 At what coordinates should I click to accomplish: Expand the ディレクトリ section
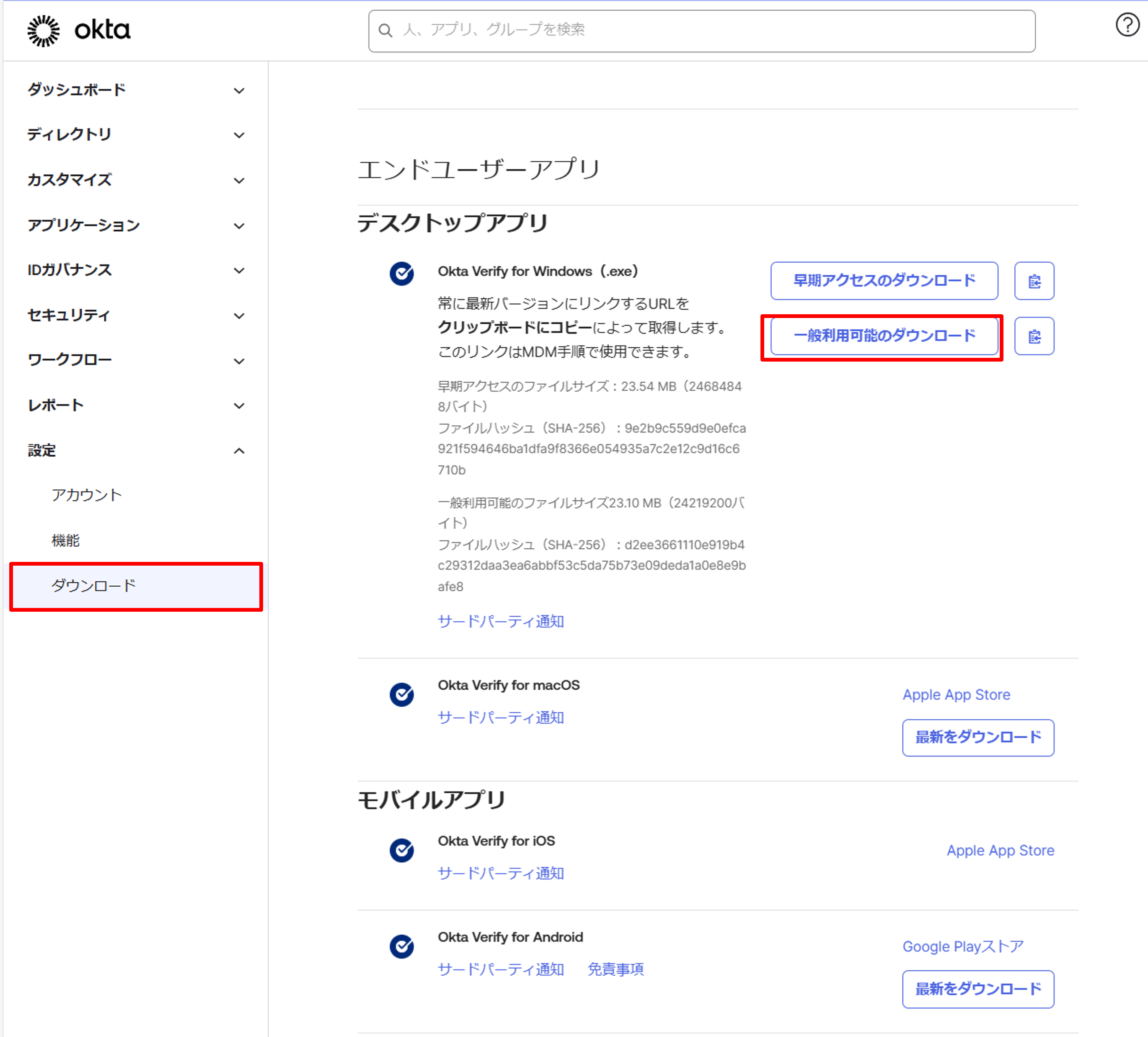tap(135, 135)
